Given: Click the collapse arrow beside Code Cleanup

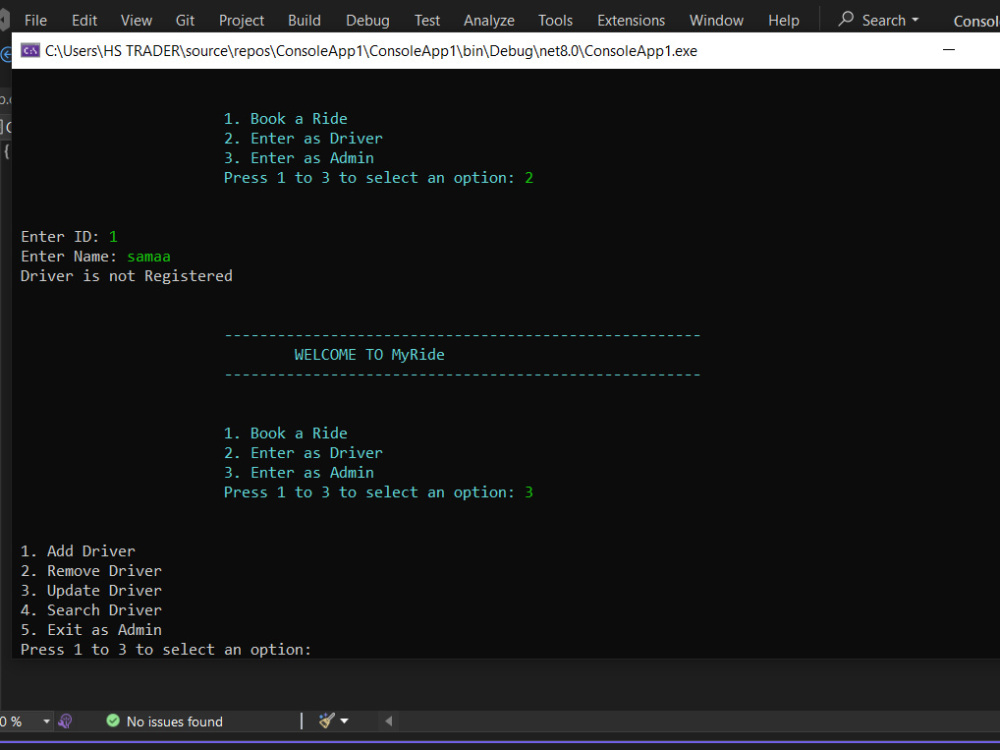Looking at the screenshot, I should point(386,720).
